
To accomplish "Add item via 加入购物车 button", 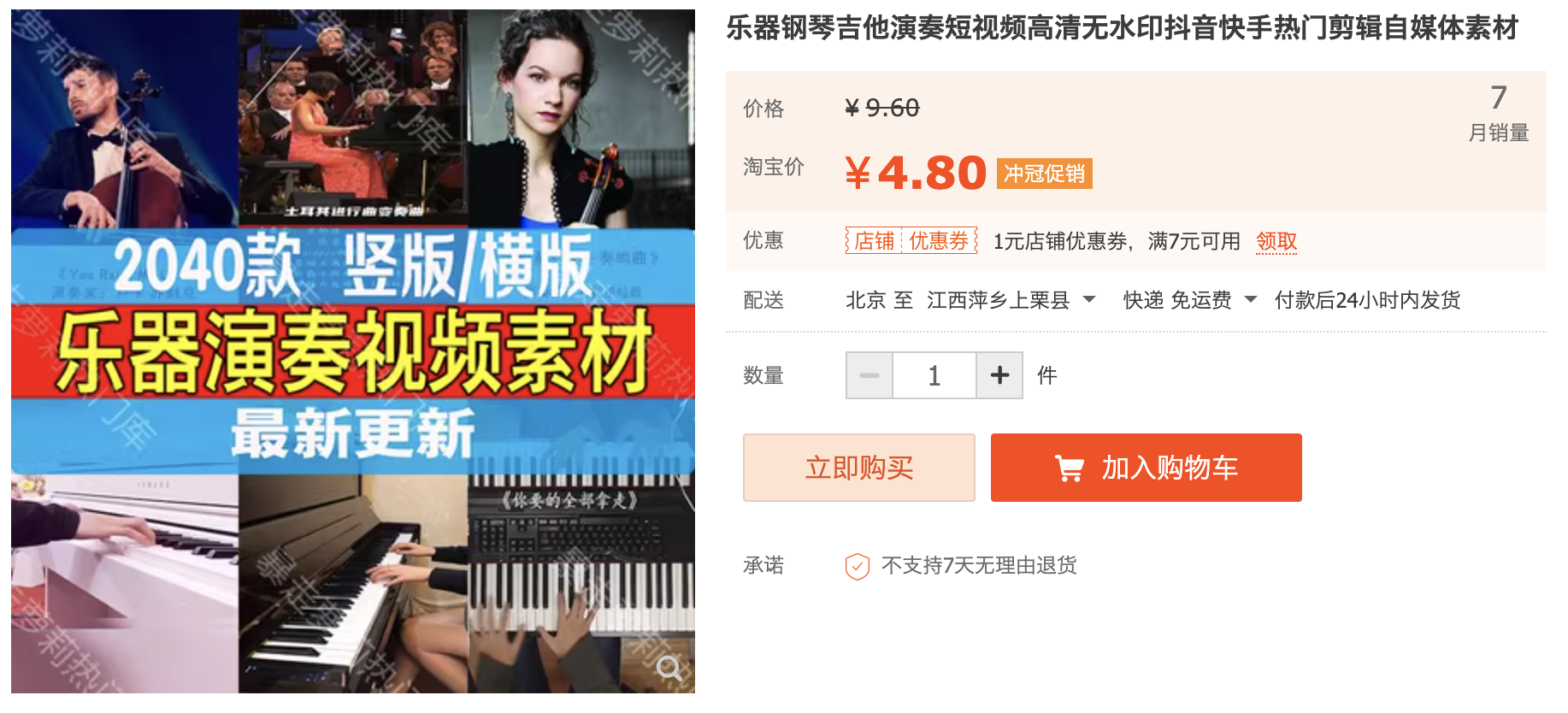I will coord(1147,468).
